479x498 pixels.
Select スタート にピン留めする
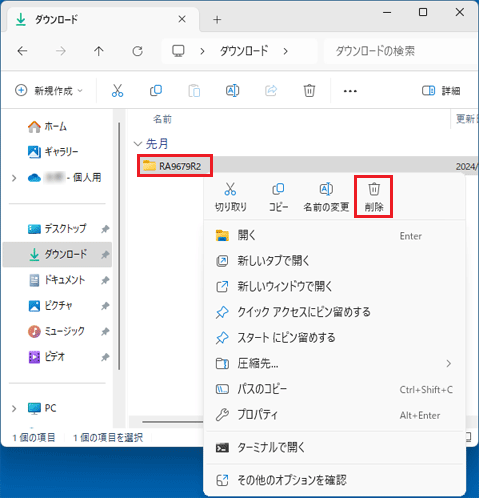[334, 338]
